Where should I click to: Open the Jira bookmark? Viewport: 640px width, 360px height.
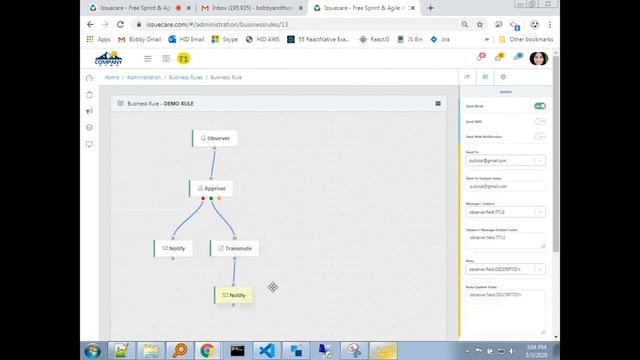click(440, 39)
